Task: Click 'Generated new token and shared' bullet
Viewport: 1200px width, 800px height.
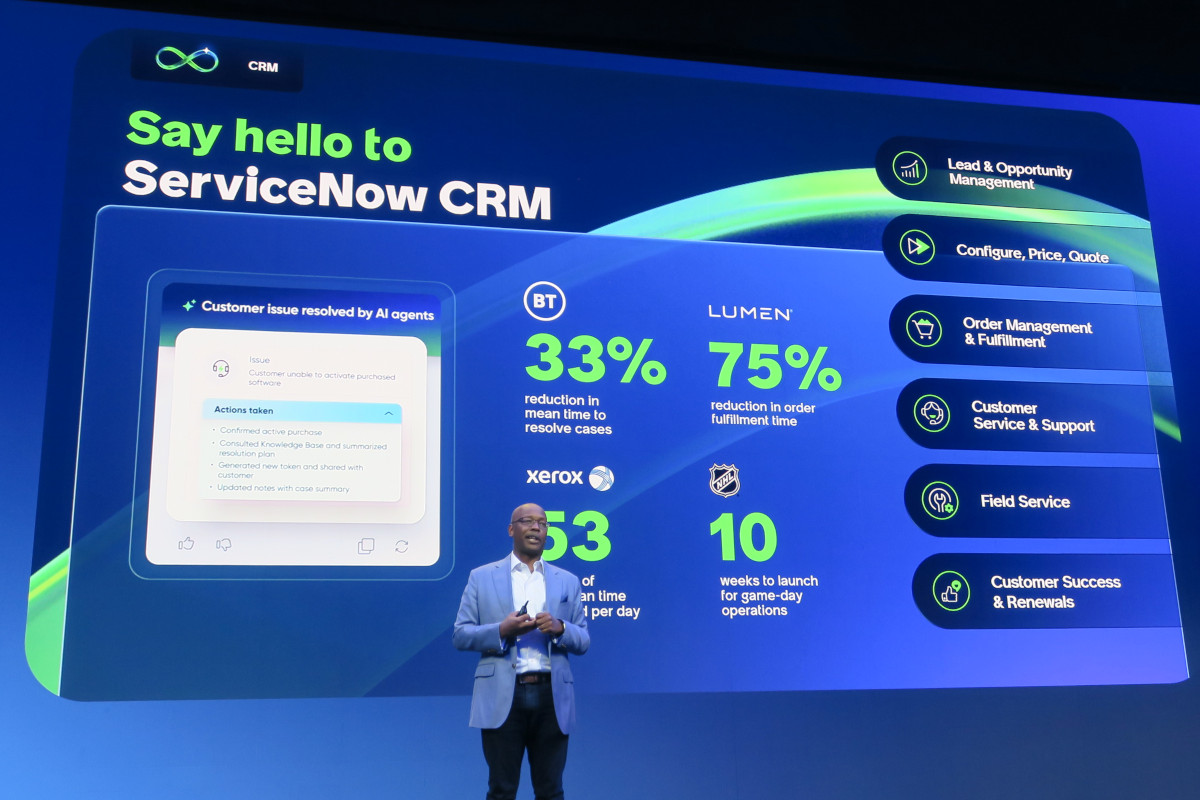Action: [291, 471]
